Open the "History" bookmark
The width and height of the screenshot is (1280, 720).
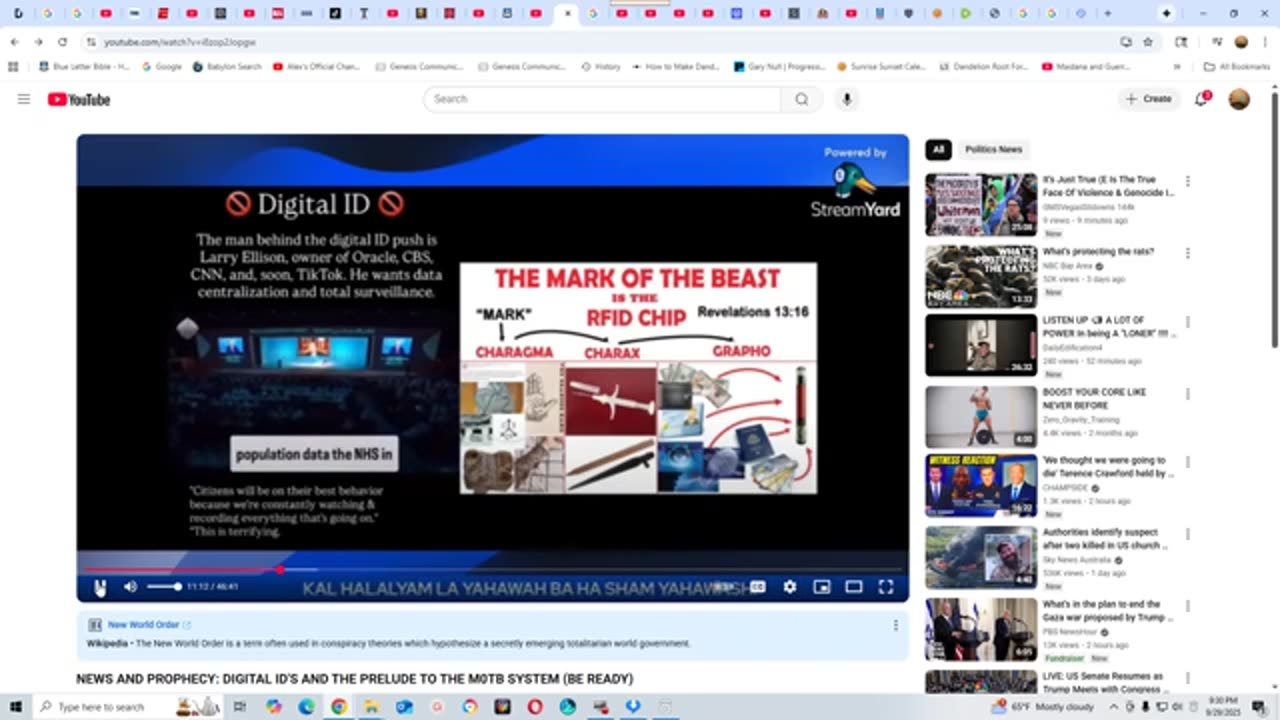point(601,67)
